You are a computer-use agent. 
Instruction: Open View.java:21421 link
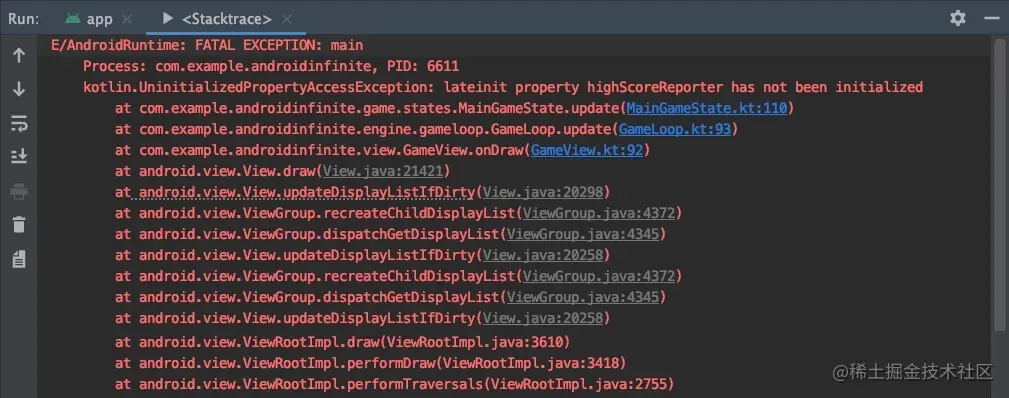(x=382, y=171)
